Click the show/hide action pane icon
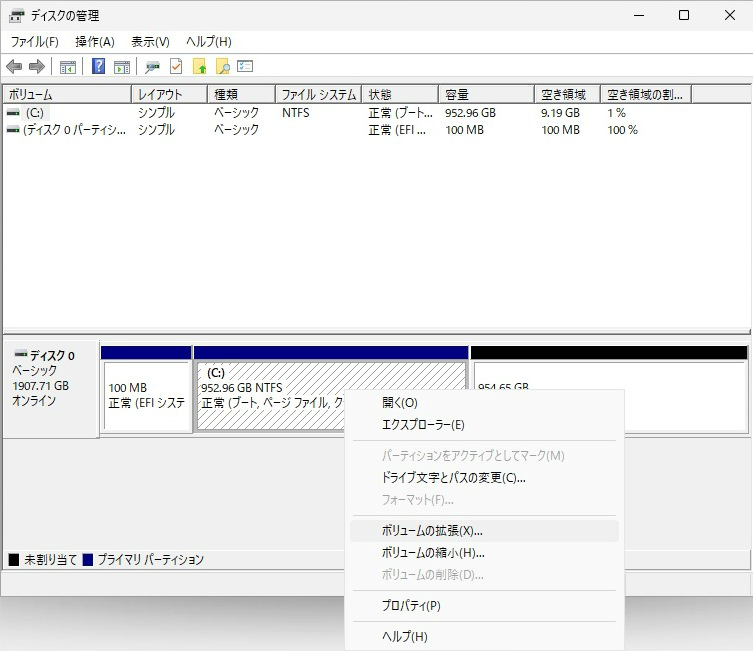753x651 pixels. (122, 67)
